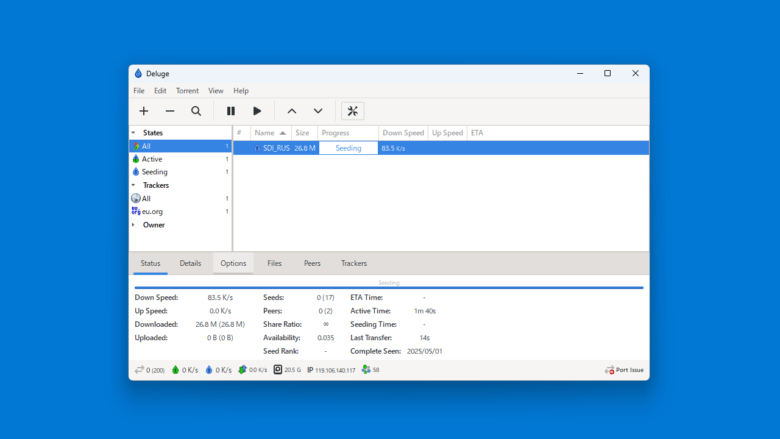Screen dimensions: 780x439
Task: Collapse the States filter section
Action: click(133, 133)
